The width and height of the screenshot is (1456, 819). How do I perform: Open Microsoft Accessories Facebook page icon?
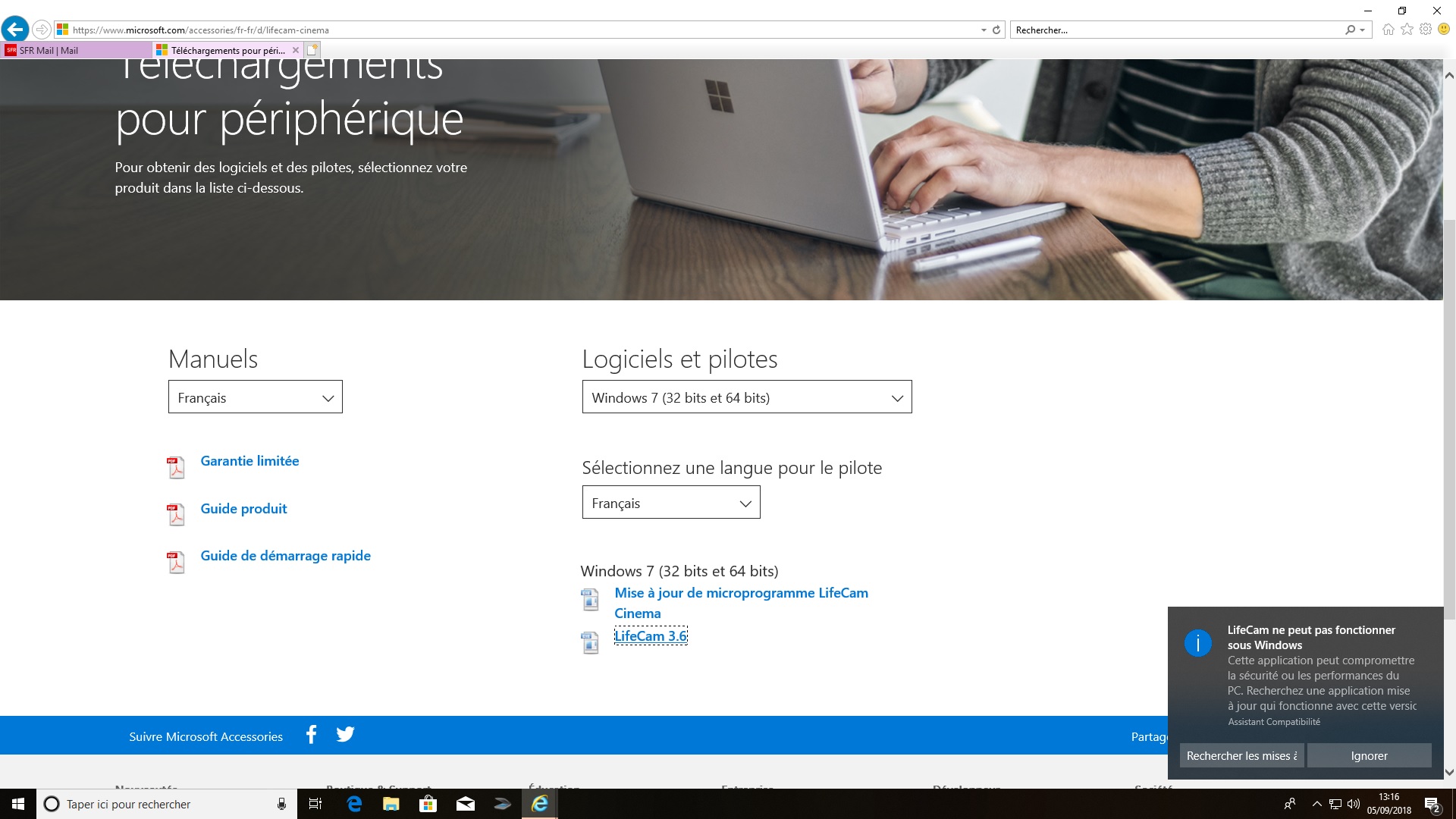pyautogui.click(x=311, y=734)
